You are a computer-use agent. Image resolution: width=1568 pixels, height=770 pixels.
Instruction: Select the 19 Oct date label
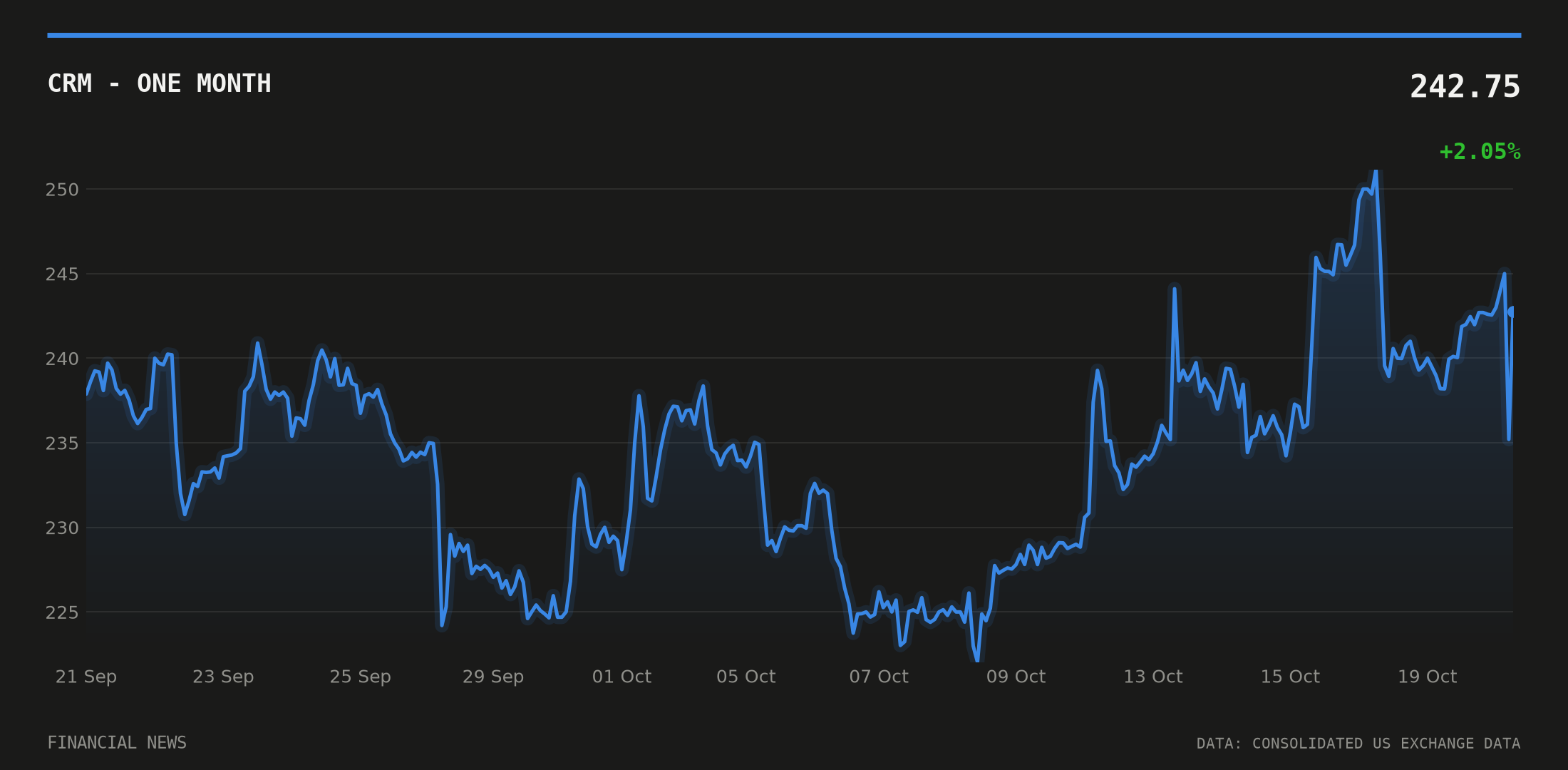(x=1428, y=677)
